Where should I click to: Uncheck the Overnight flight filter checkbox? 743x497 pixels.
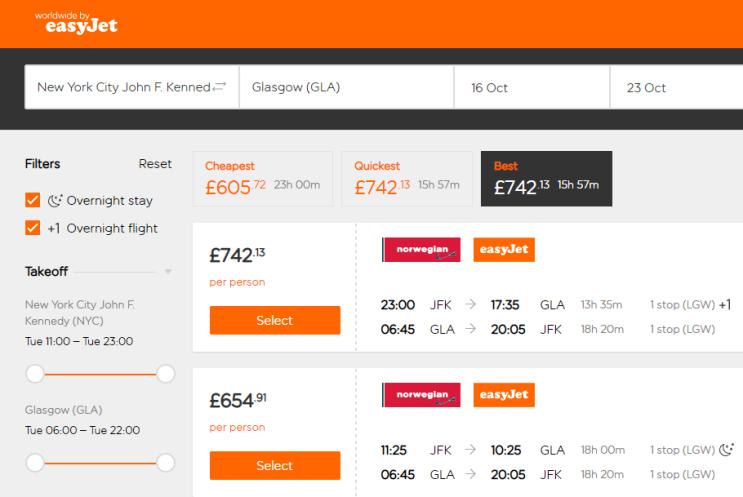33,228
